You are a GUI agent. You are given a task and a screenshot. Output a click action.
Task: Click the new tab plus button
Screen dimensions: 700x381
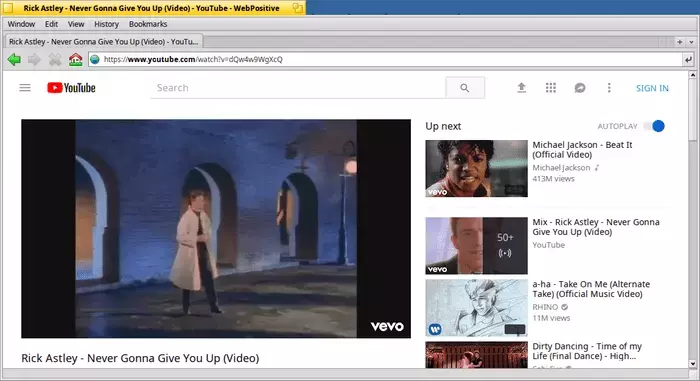pos(680,42)
